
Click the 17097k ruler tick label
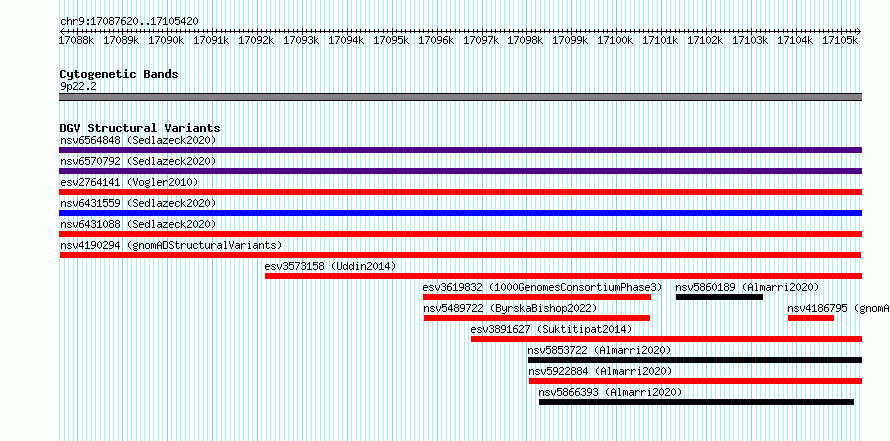[481, 40]
